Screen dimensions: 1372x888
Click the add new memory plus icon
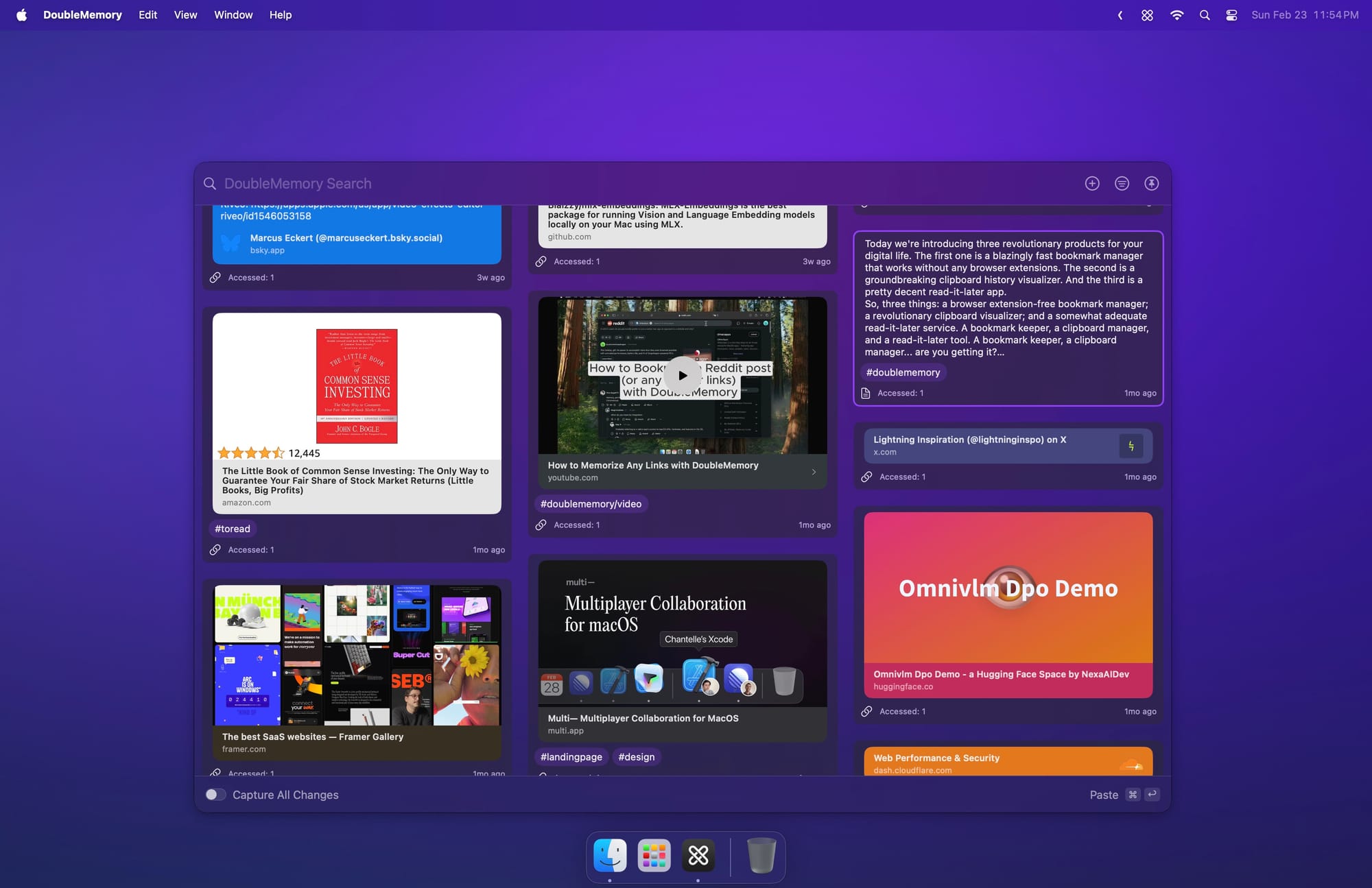[1092, 183]
